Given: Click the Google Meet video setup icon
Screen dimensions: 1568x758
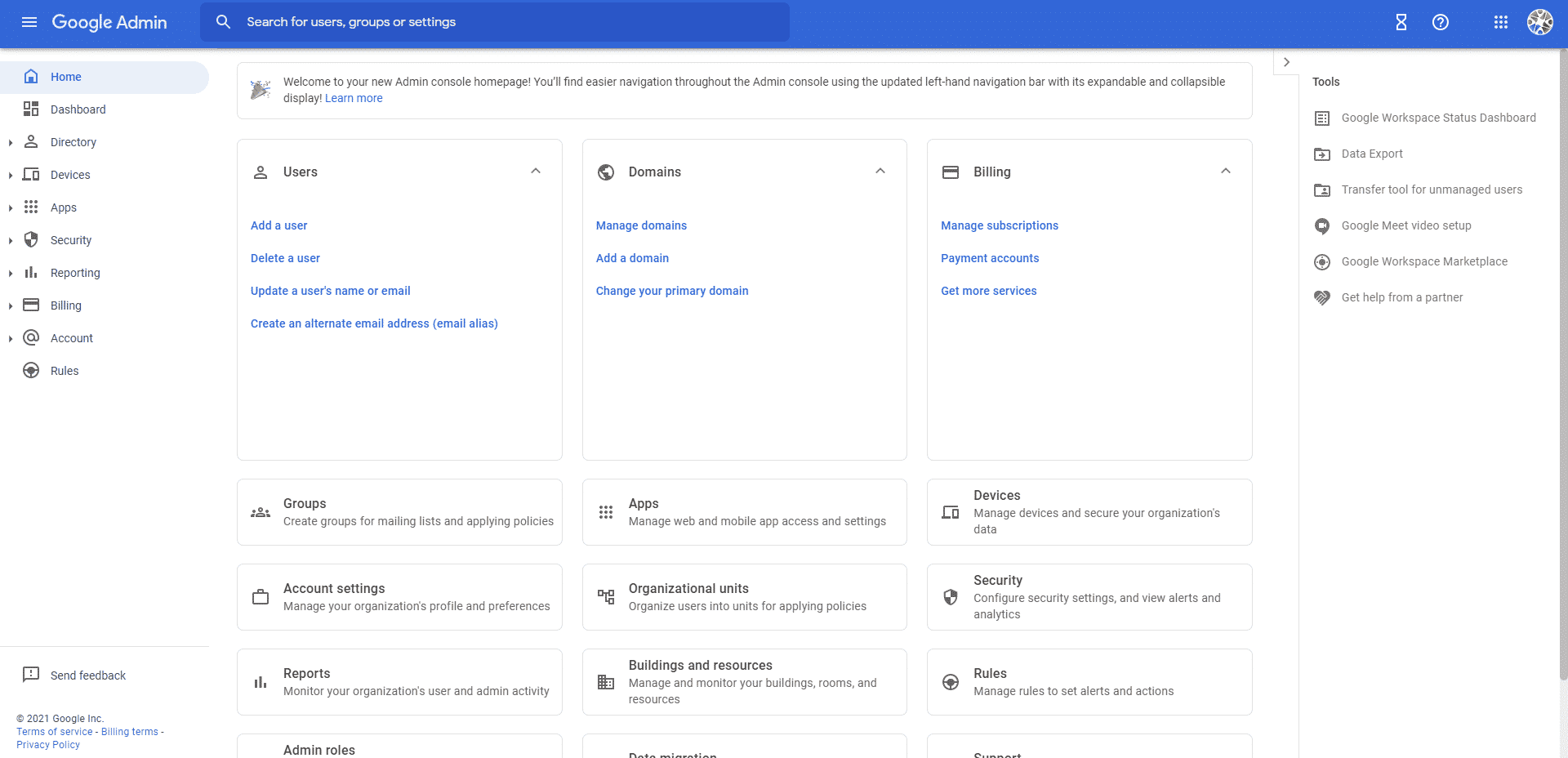Looking at the screenshot, I should (1322, 226).
